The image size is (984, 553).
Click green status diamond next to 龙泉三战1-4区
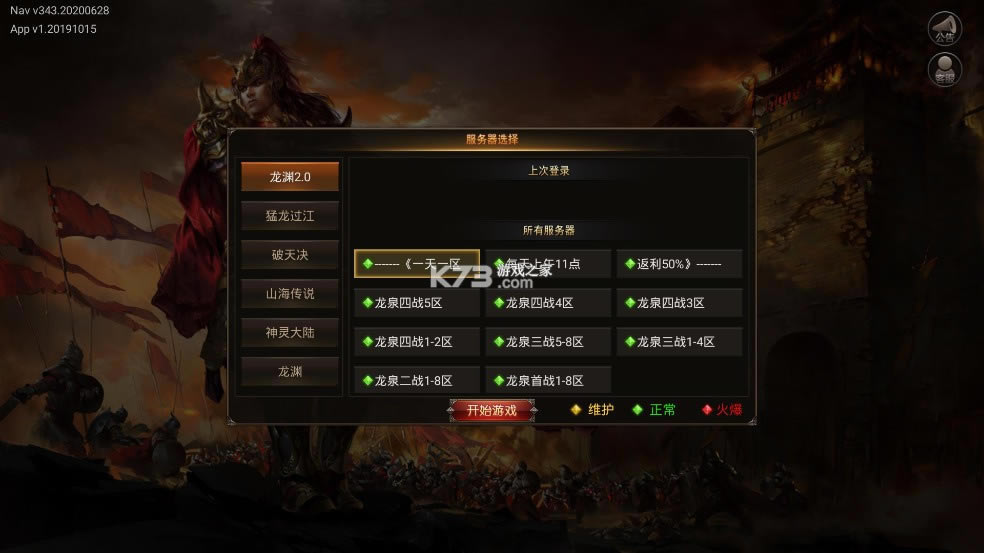click(630, 341)
